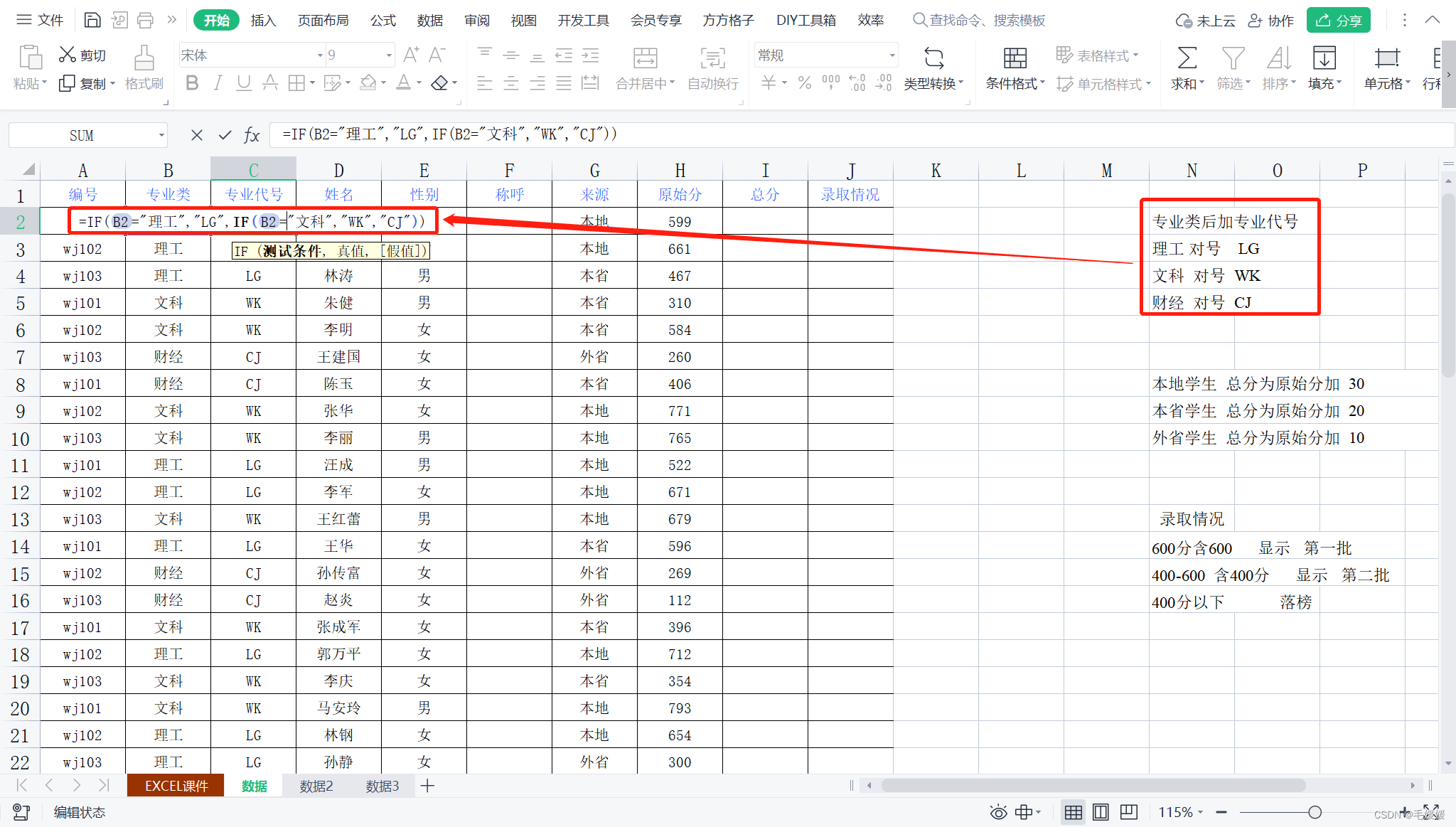Open the 公式 (Formulas) ribbon tab

tap(383, 21)
